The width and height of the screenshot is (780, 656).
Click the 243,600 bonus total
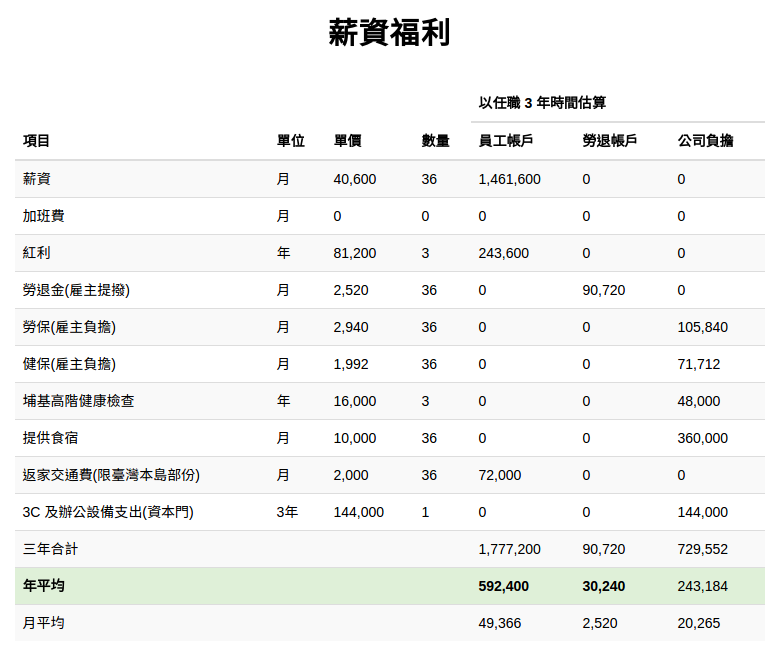coord(503,253)
